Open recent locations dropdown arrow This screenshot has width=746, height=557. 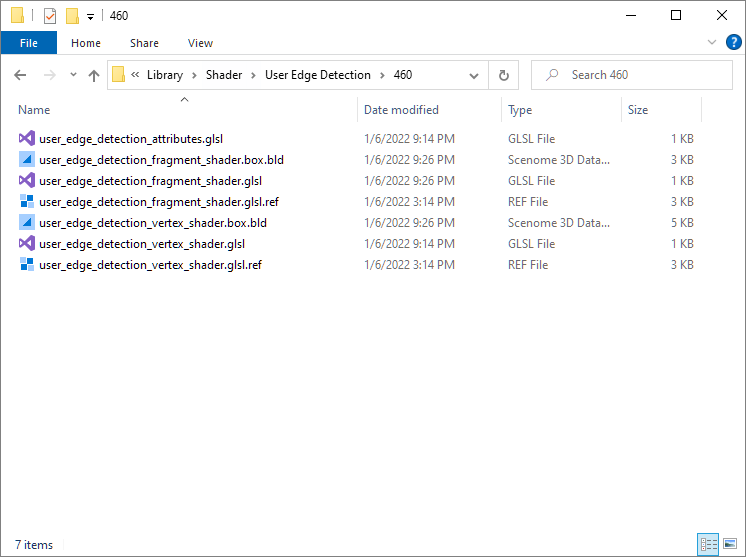tap(73, 75)
